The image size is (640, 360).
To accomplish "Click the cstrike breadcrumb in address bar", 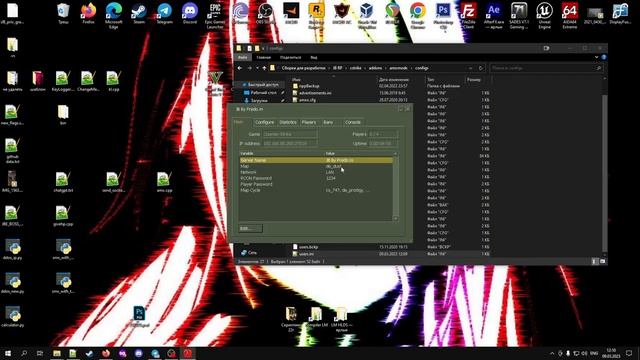I will click(356, 68).
